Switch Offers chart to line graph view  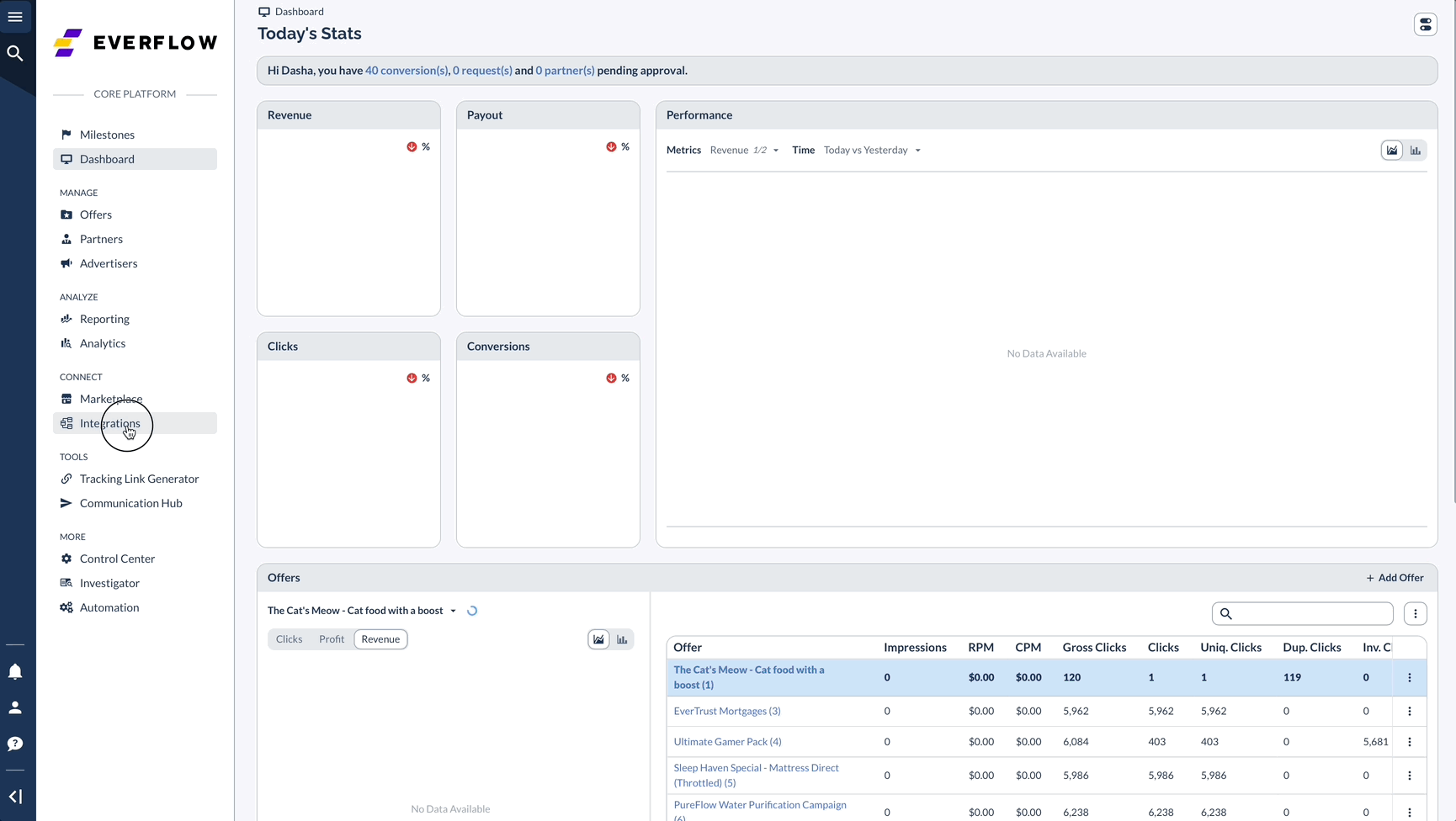click(598, 639)
